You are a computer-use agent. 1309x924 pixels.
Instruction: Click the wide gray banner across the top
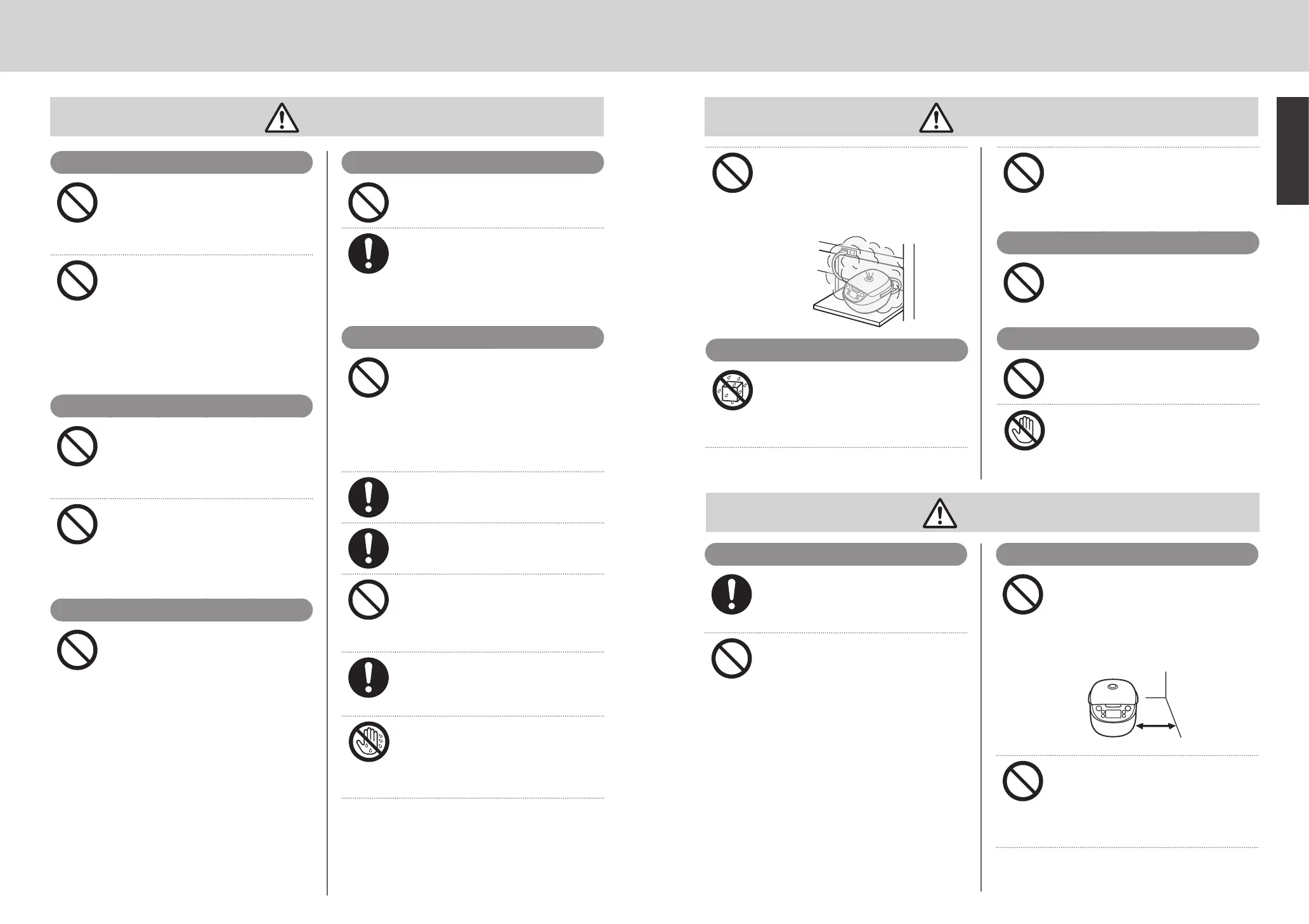click(654, 36)
